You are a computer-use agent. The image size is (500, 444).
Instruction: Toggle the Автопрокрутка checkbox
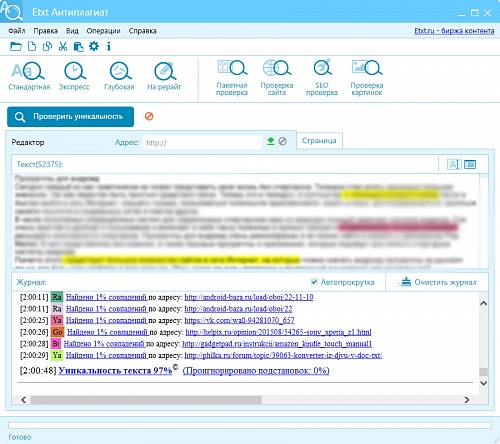[314, 282]
